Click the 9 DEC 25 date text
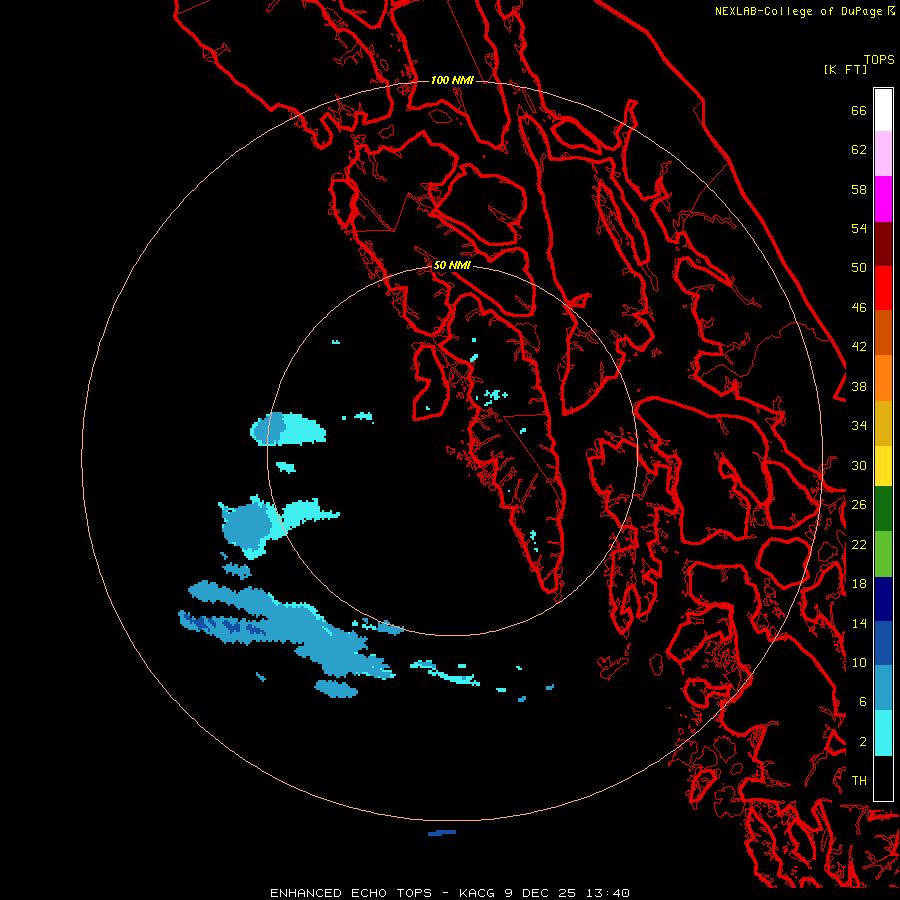This screenshot has width=900, height=900. click(542, 893)
